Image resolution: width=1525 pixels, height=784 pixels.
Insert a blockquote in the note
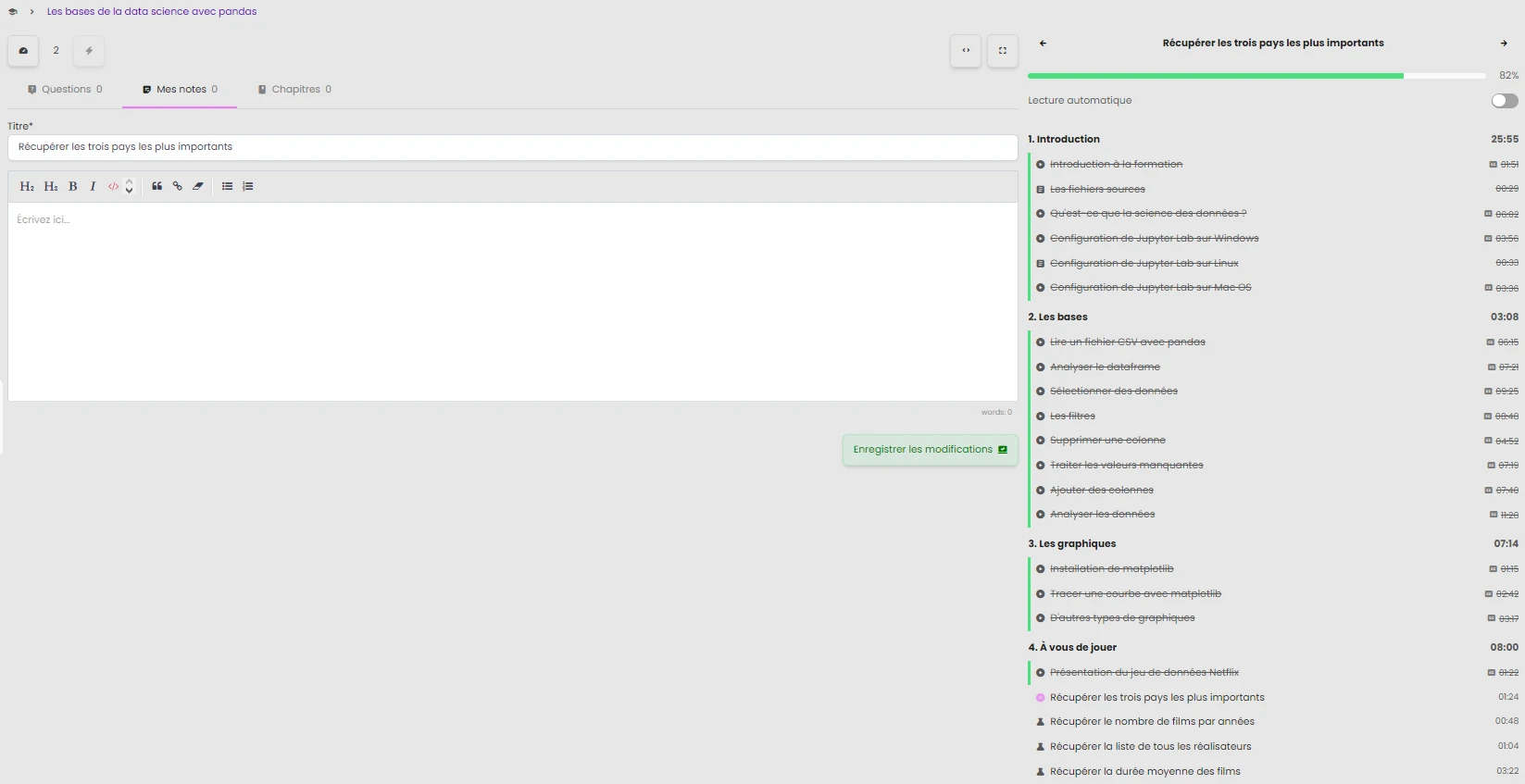coord(156,186)
